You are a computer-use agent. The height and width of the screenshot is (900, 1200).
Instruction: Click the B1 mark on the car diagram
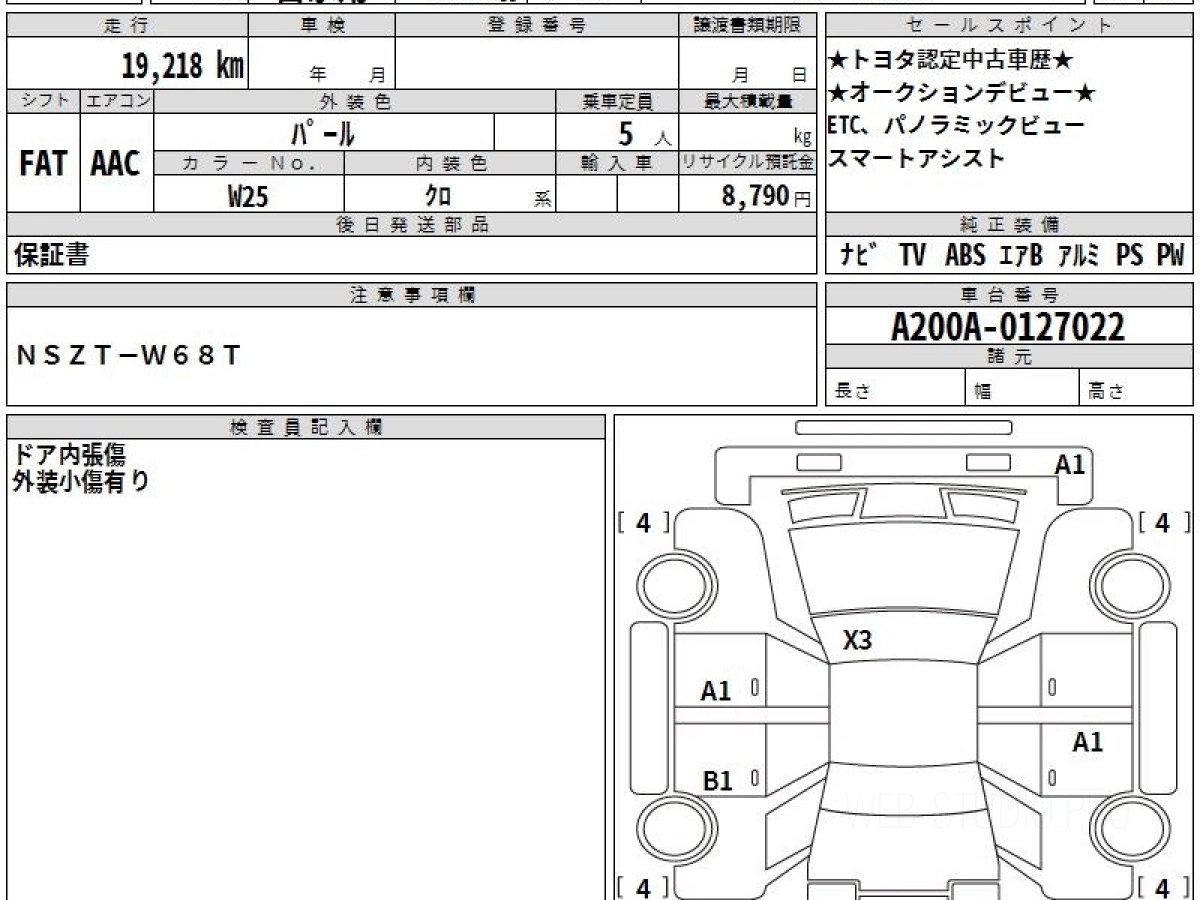(x=717, y=781)
